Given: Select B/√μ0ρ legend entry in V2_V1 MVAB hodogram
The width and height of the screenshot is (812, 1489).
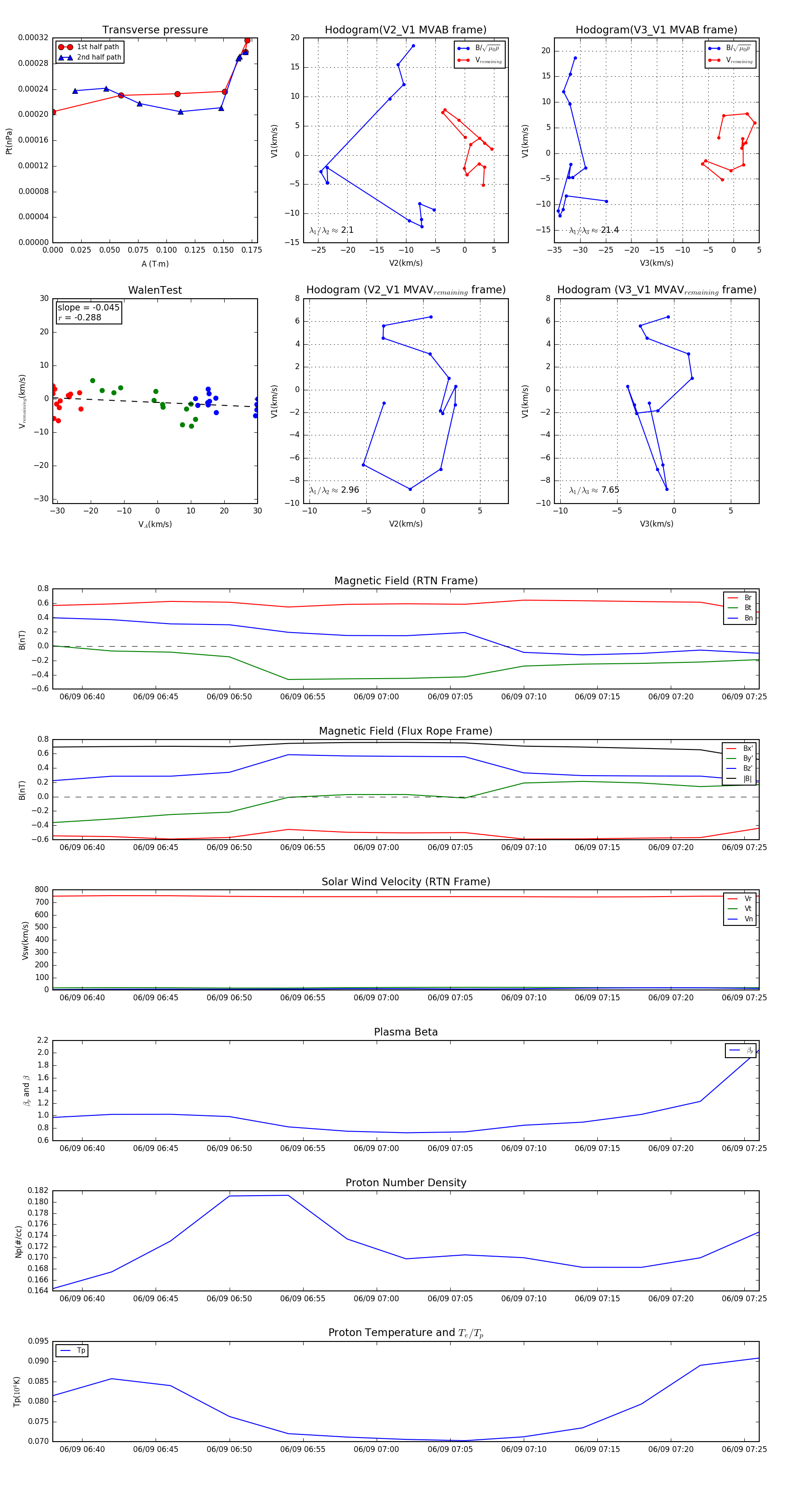Looking at the screenshot, I should pos(479,48).
